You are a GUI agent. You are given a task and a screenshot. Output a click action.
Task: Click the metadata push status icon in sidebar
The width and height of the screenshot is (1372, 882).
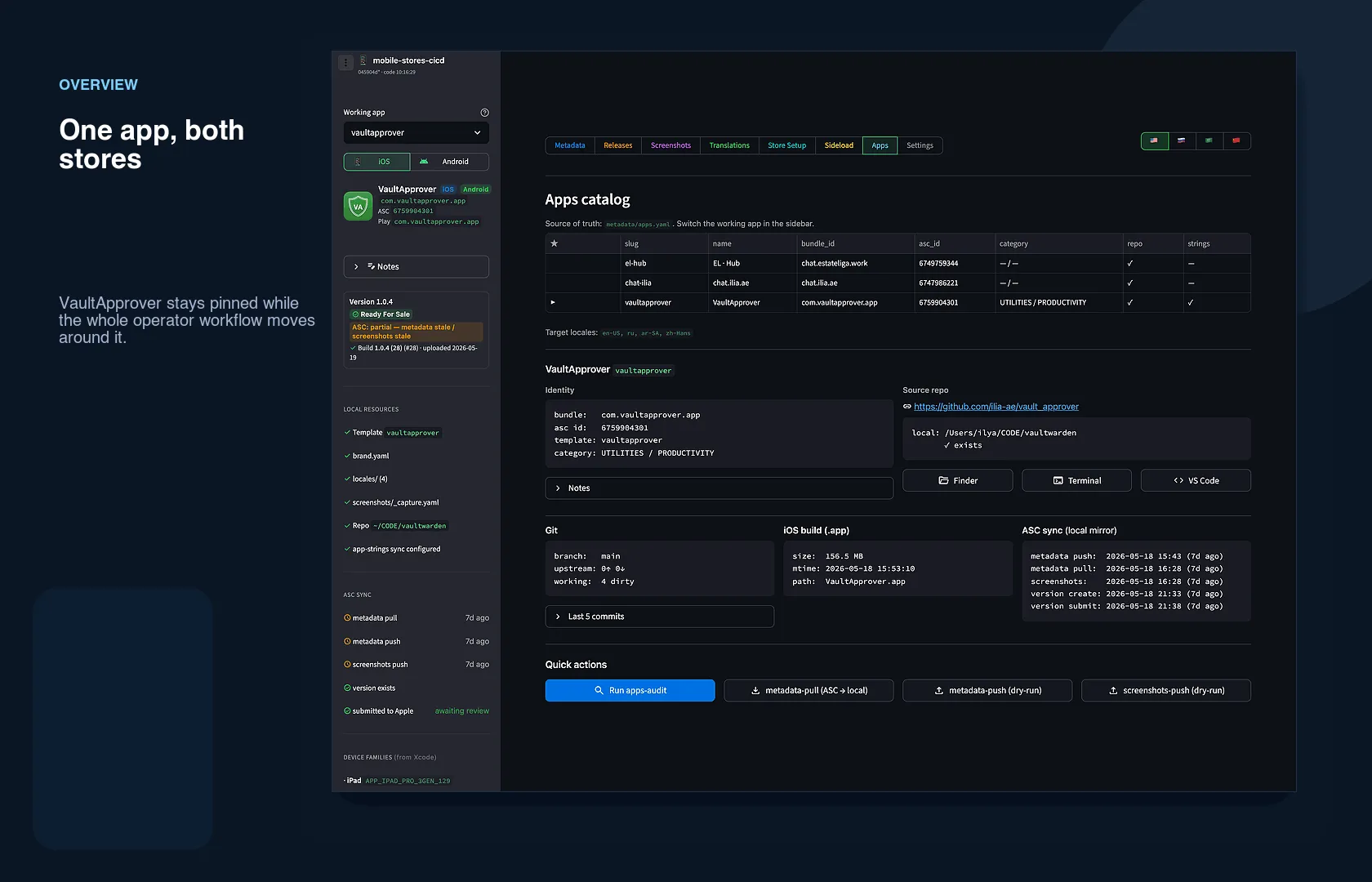coord(347,642)
